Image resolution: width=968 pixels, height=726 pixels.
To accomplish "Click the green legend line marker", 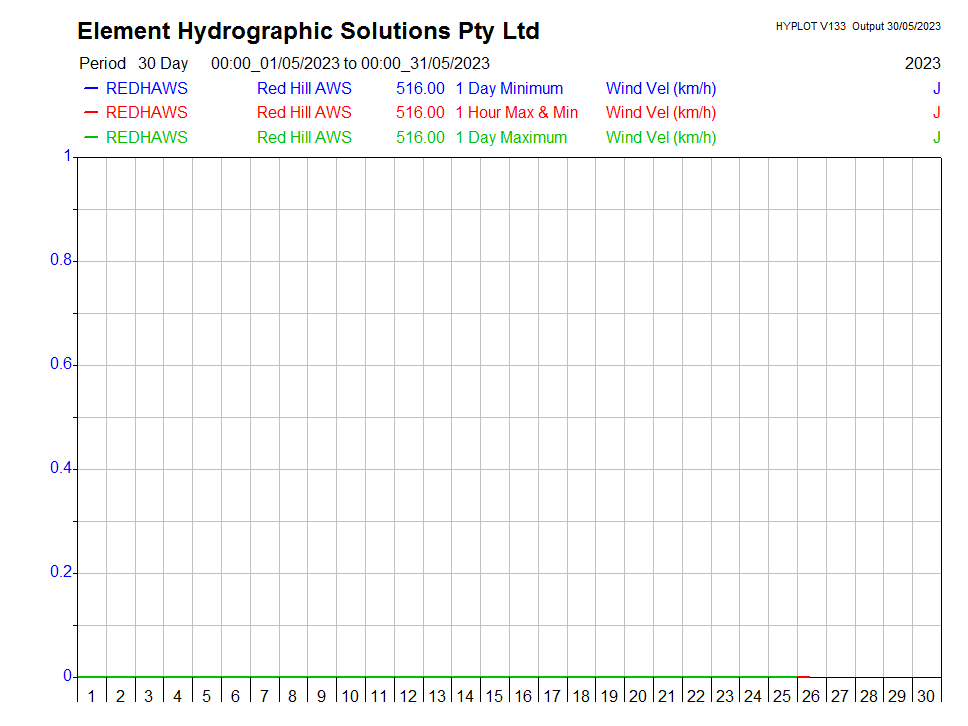I will (91, 138).
